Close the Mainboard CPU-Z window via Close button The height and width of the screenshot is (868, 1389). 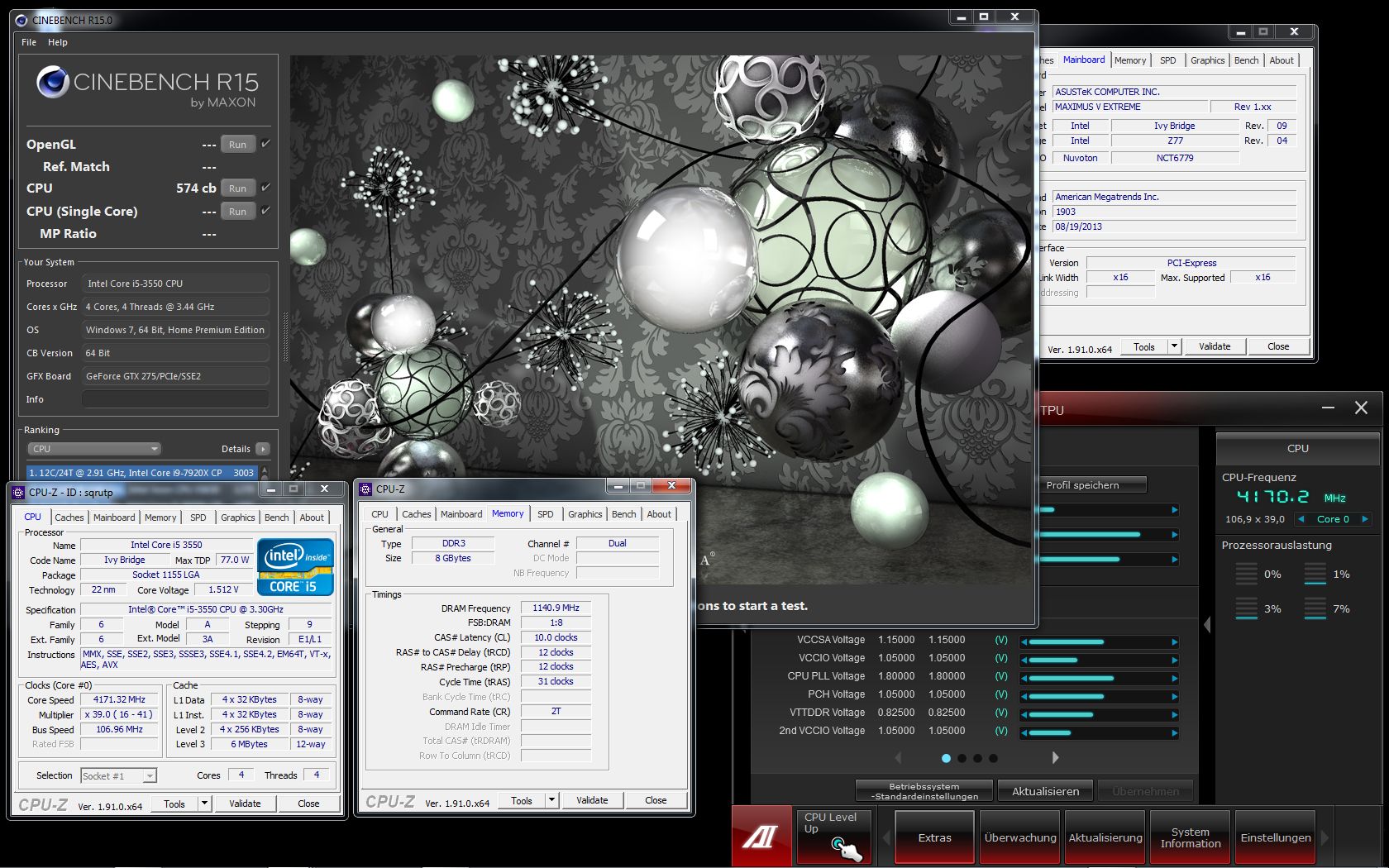(1278, 346)
